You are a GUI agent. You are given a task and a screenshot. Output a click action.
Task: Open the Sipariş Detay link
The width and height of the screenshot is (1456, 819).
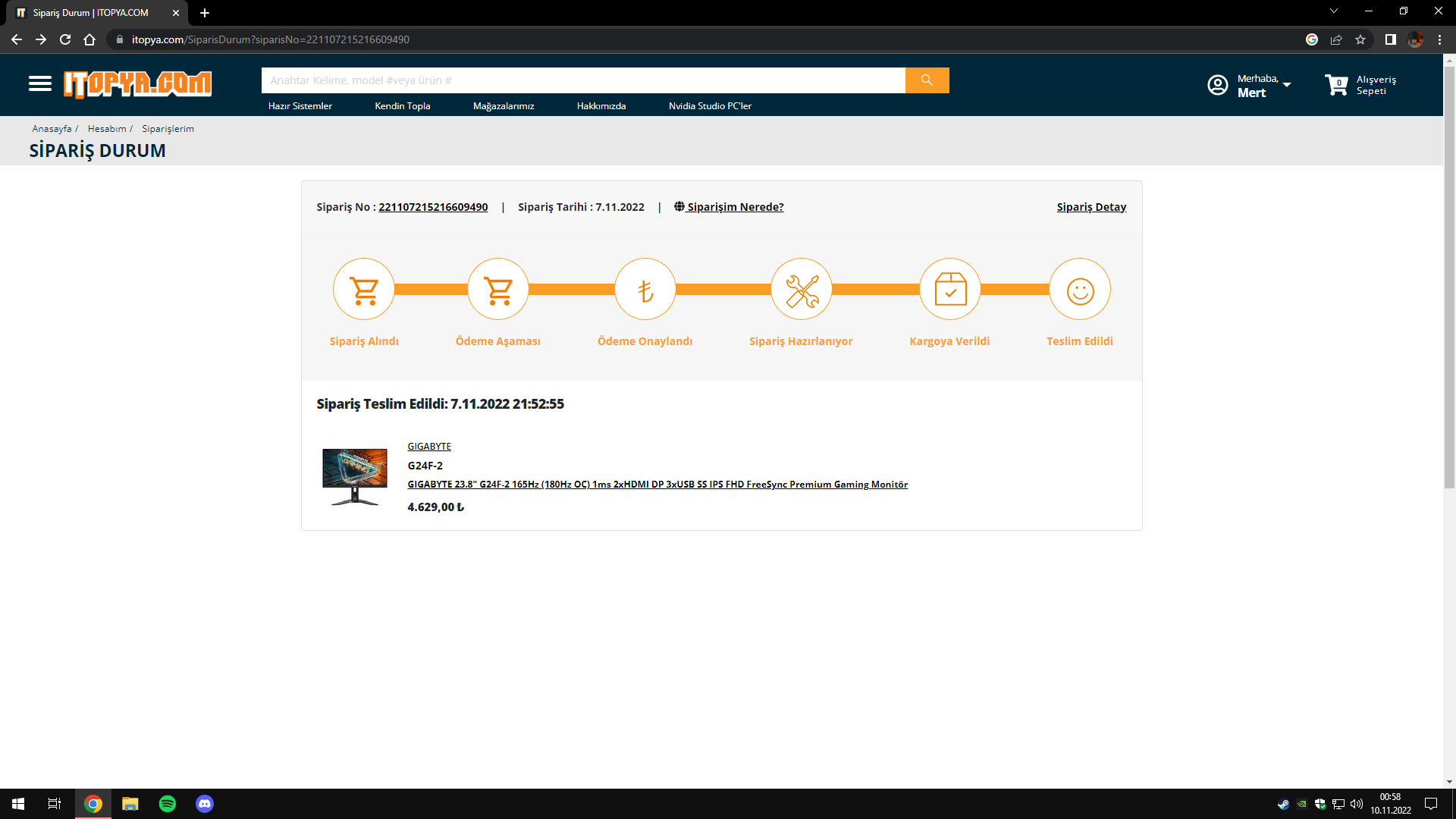[x=1091, y=207]
